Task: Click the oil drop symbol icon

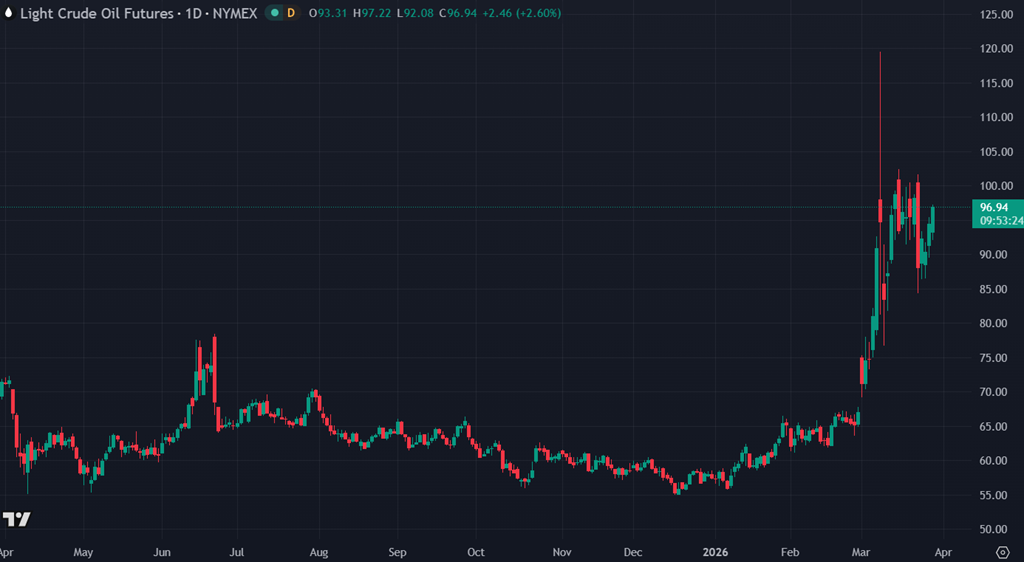Action: click(9, 13)
